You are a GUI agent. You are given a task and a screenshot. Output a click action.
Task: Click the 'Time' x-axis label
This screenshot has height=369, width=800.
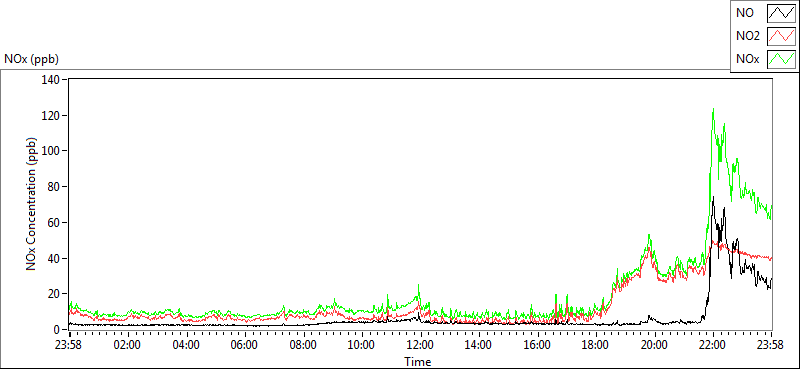pyautogui.click(x=417, y=362)
